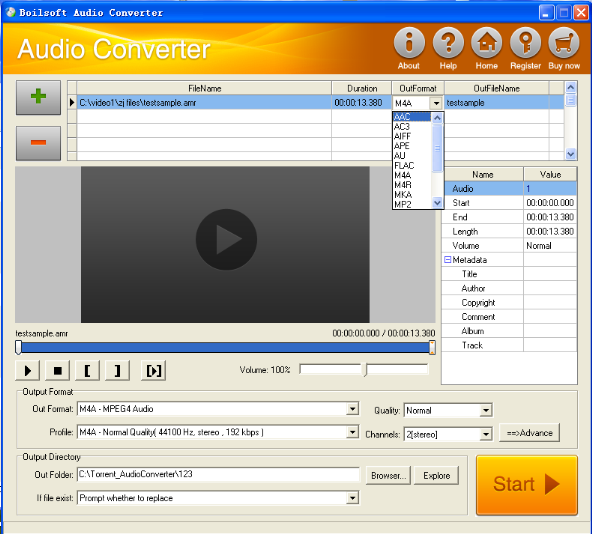592x534 pixels.
Task: Select the Album metadata row
Action: pos(510,331)
